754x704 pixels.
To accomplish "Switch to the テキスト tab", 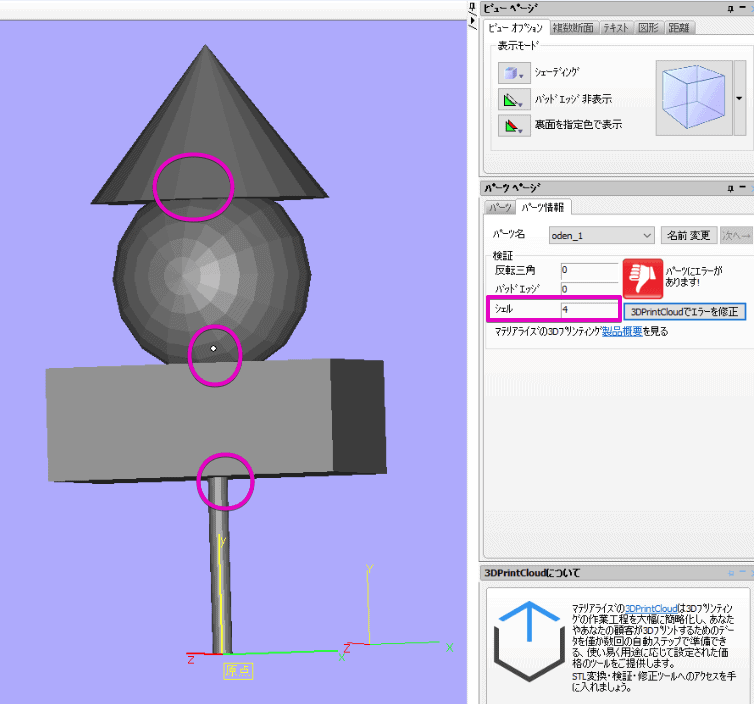I will coord(614,28).
